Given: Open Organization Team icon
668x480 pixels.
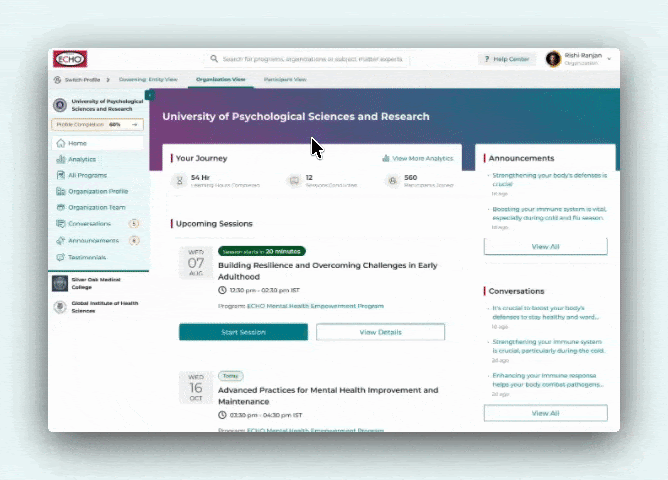Looking at the screenshot, I should coord(60,207).
